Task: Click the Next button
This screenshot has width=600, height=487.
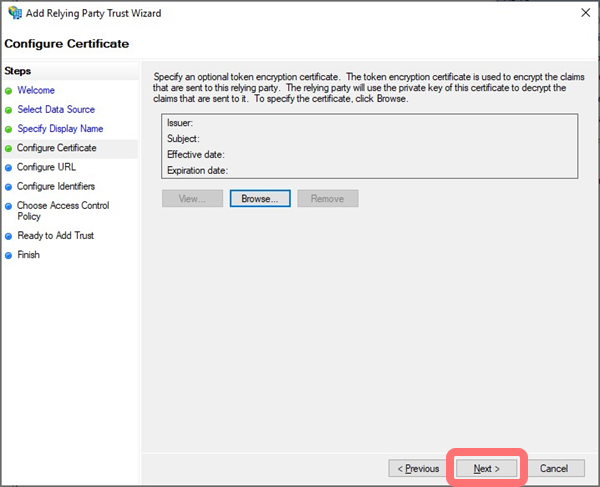Action: coord(486,468)
